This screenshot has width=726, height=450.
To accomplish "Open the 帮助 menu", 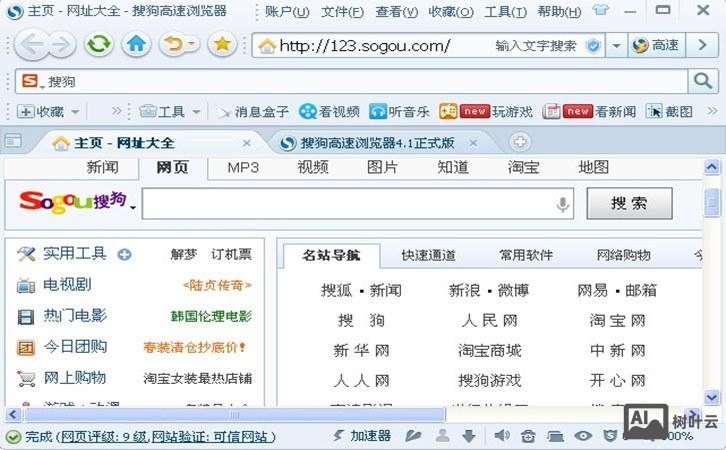I will 559,11.
